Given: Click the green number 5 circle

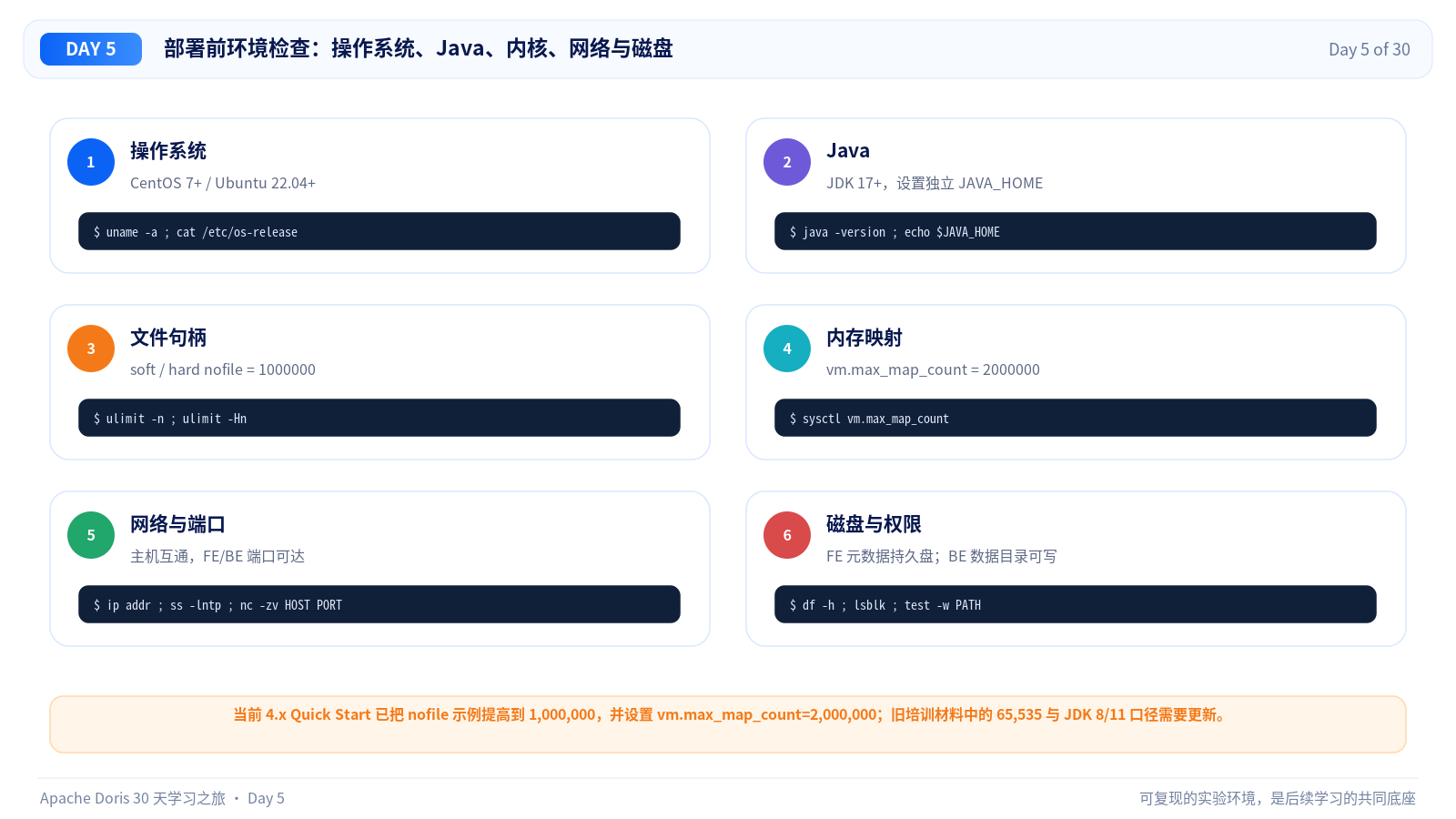Looking at the screenshot, I should point(91,535).
